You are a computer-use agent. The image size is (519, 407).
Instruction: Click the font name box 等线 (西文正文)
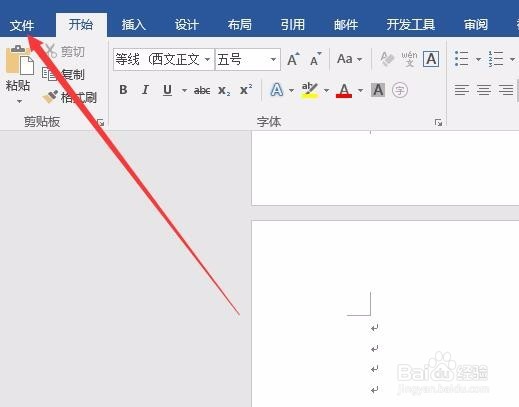(158, 60)
